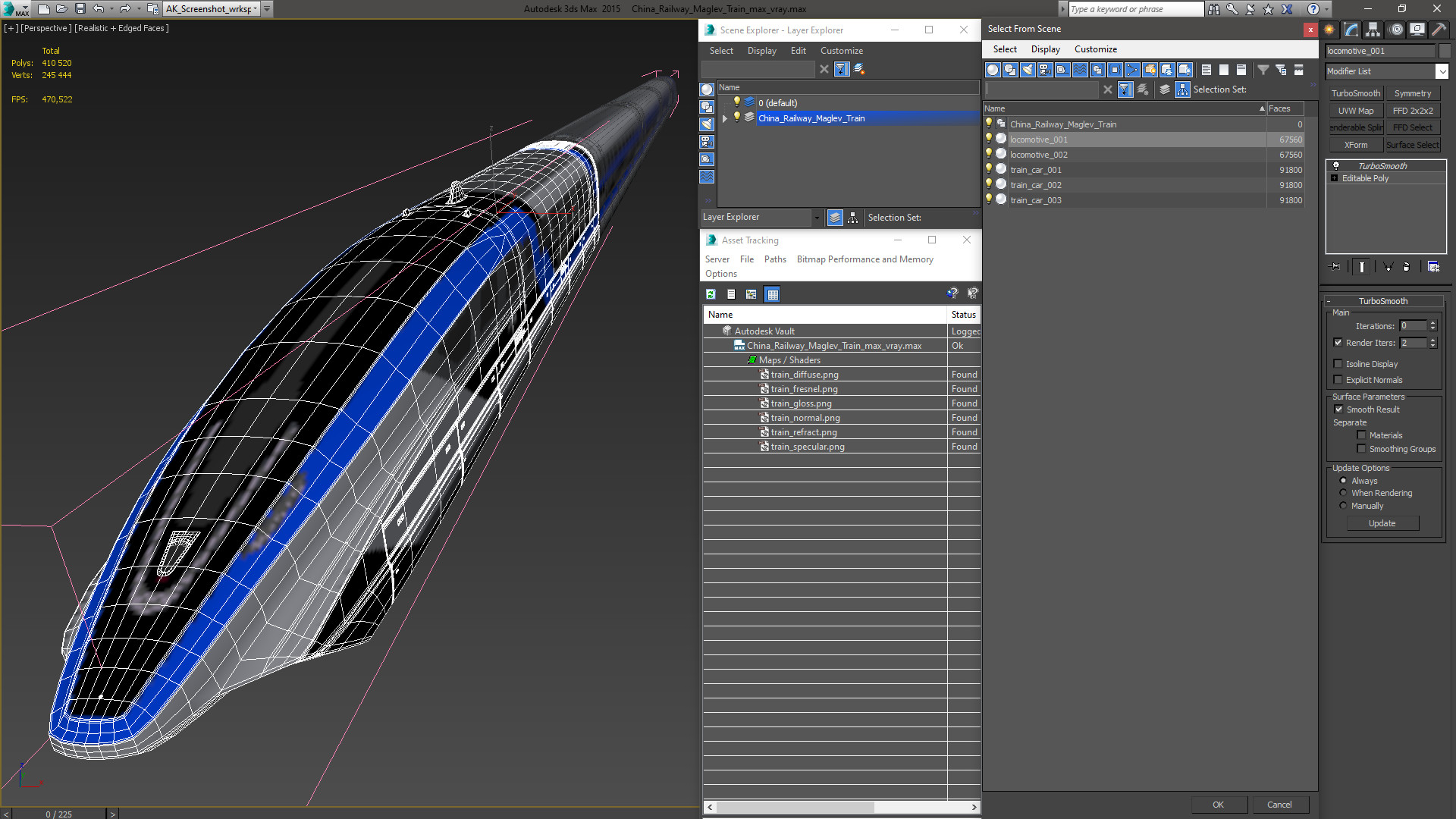The image size is (1456, 819).
Task: Switch Asset Tracking to tree view icon
Action: point(751,294)
